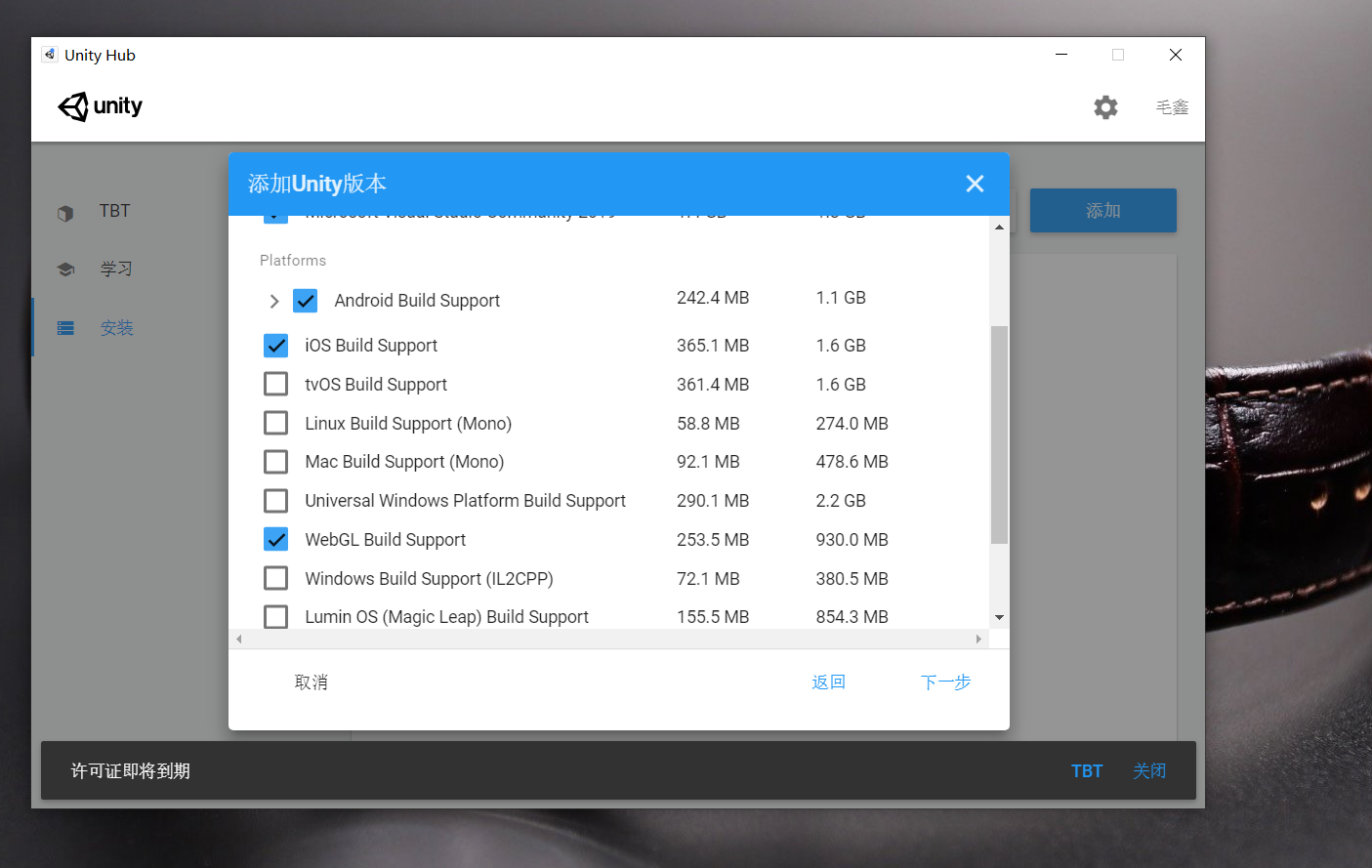Close the Unity Hub window
Image resolution: width=1372 pixels, height=868 pixels.
pos(1176,55)
